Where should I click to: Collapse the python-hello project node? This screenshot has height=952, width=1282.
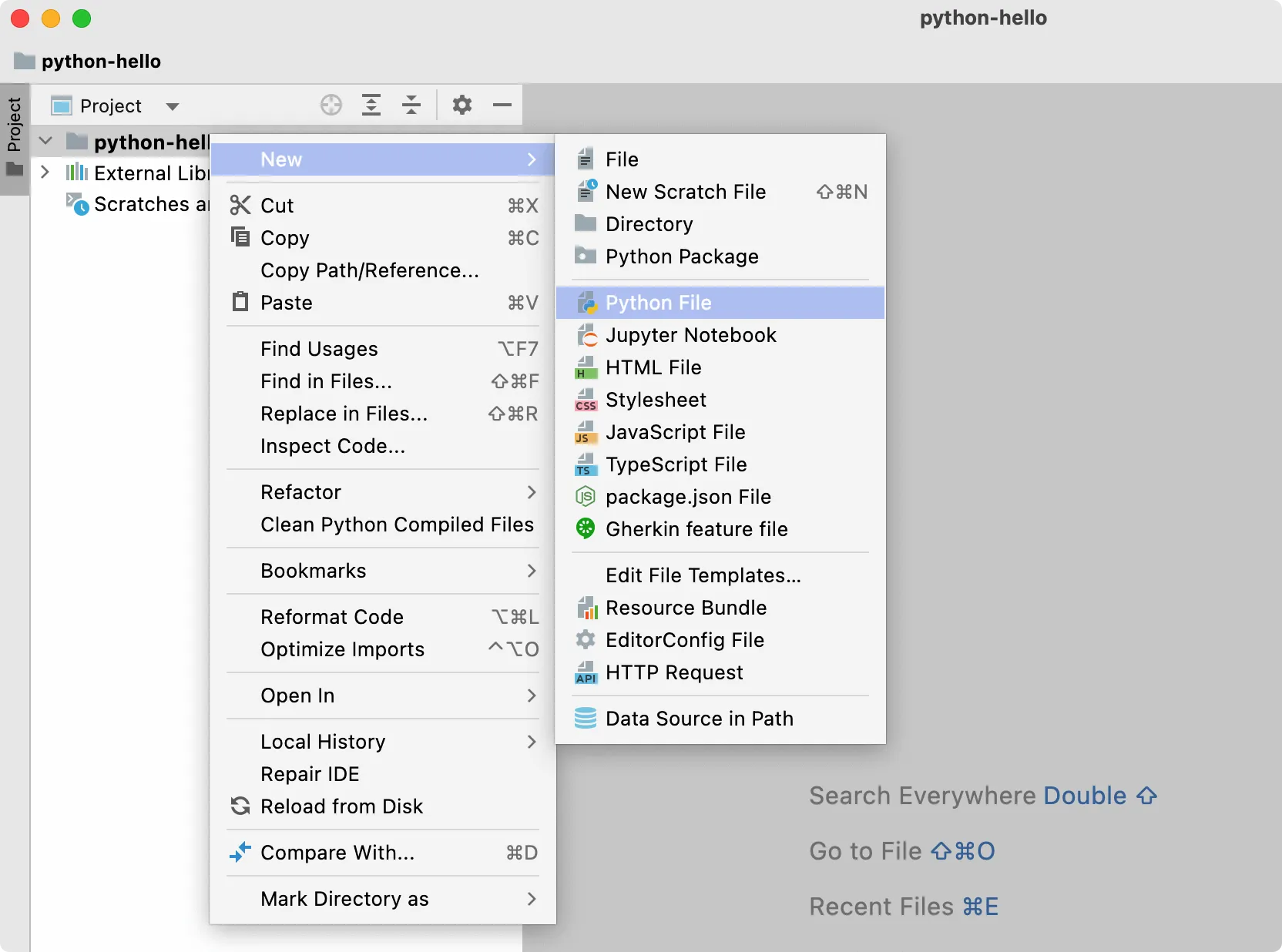coord(45,141)
